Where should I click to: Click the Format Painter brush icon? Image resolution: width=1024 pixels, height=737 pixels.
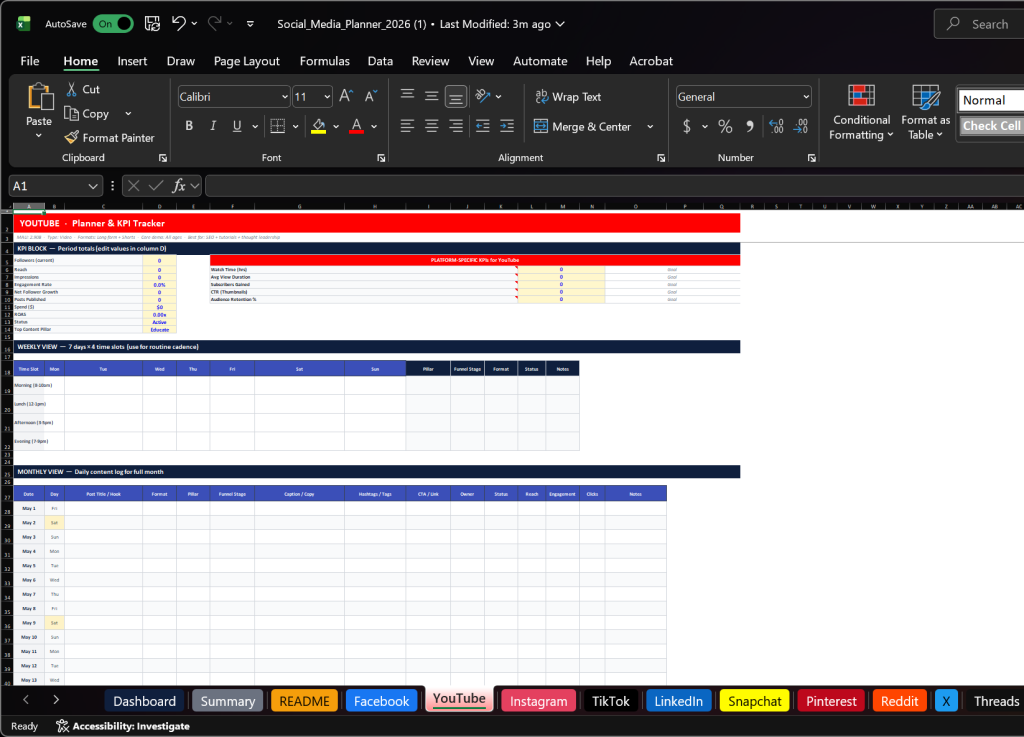[72, 138]
